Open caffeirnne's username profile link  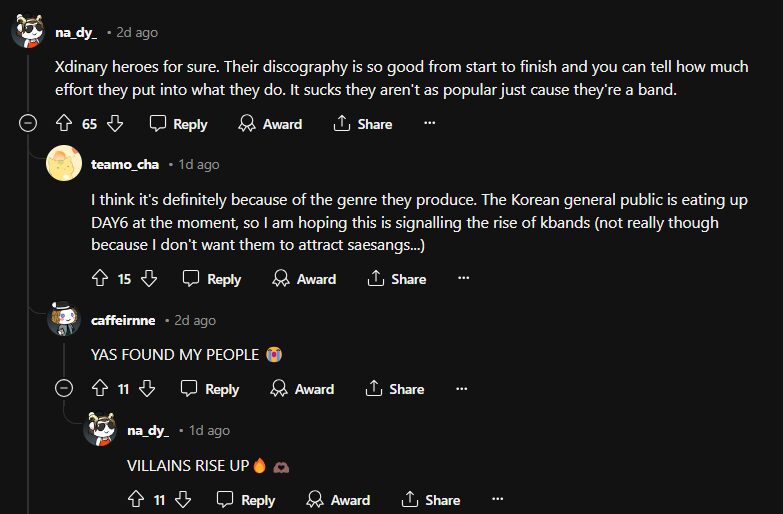coord(123,320)
